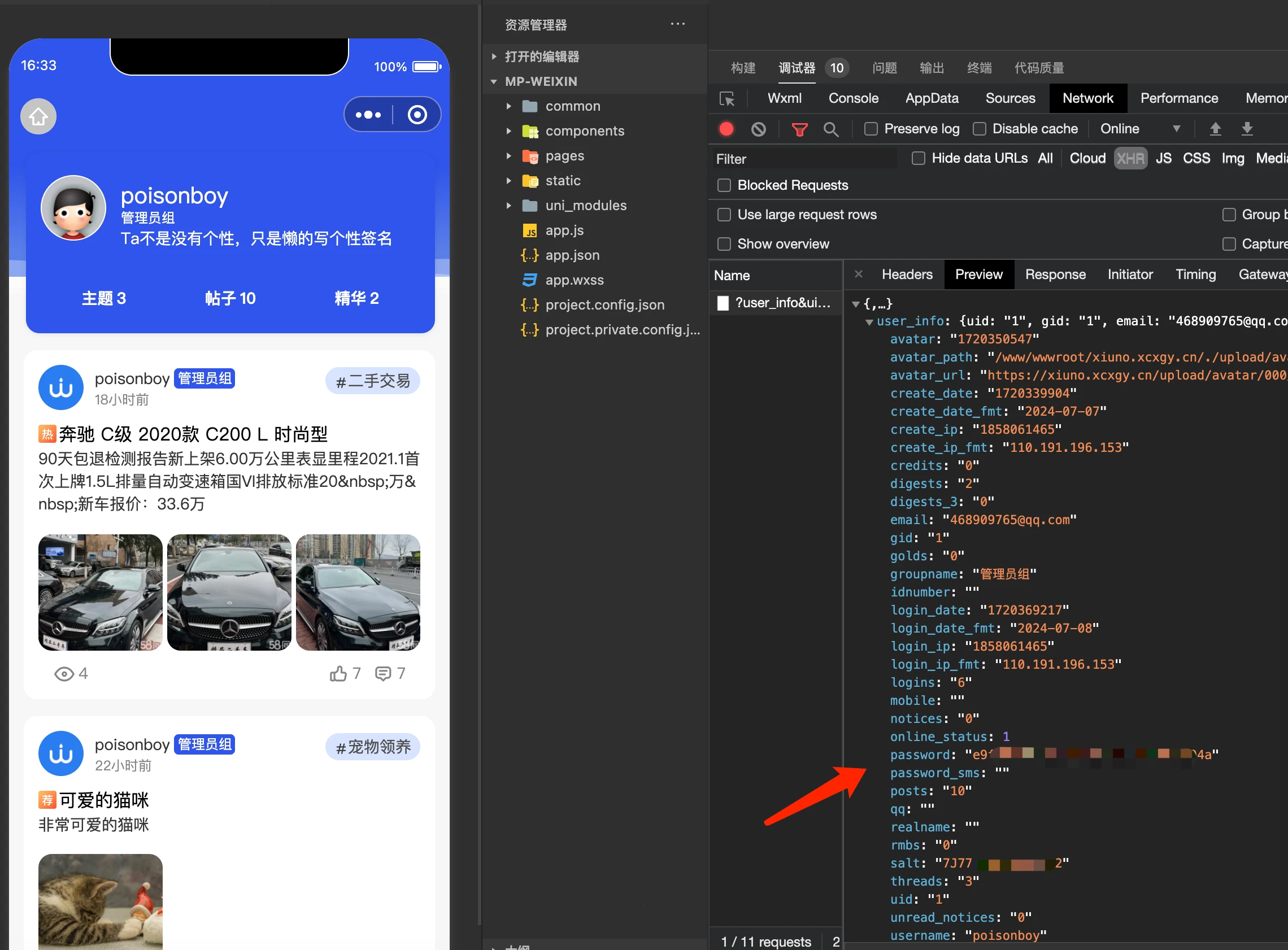Click the element inspector arrow icon
The image size is (1288, 950).
click(727, 99)
